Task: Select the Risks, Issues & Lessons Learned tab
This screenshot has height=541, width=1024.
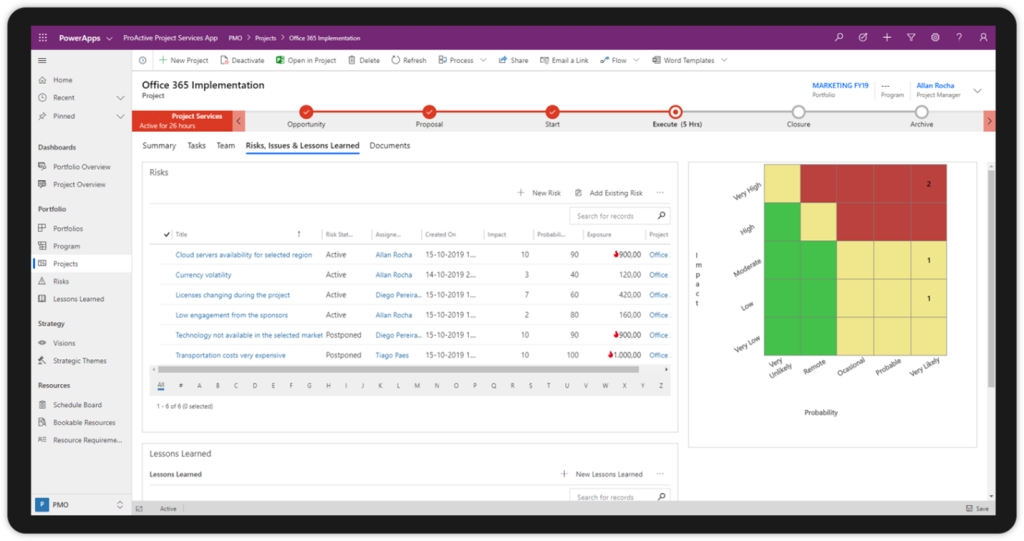Action: click(x=302, y=146)
